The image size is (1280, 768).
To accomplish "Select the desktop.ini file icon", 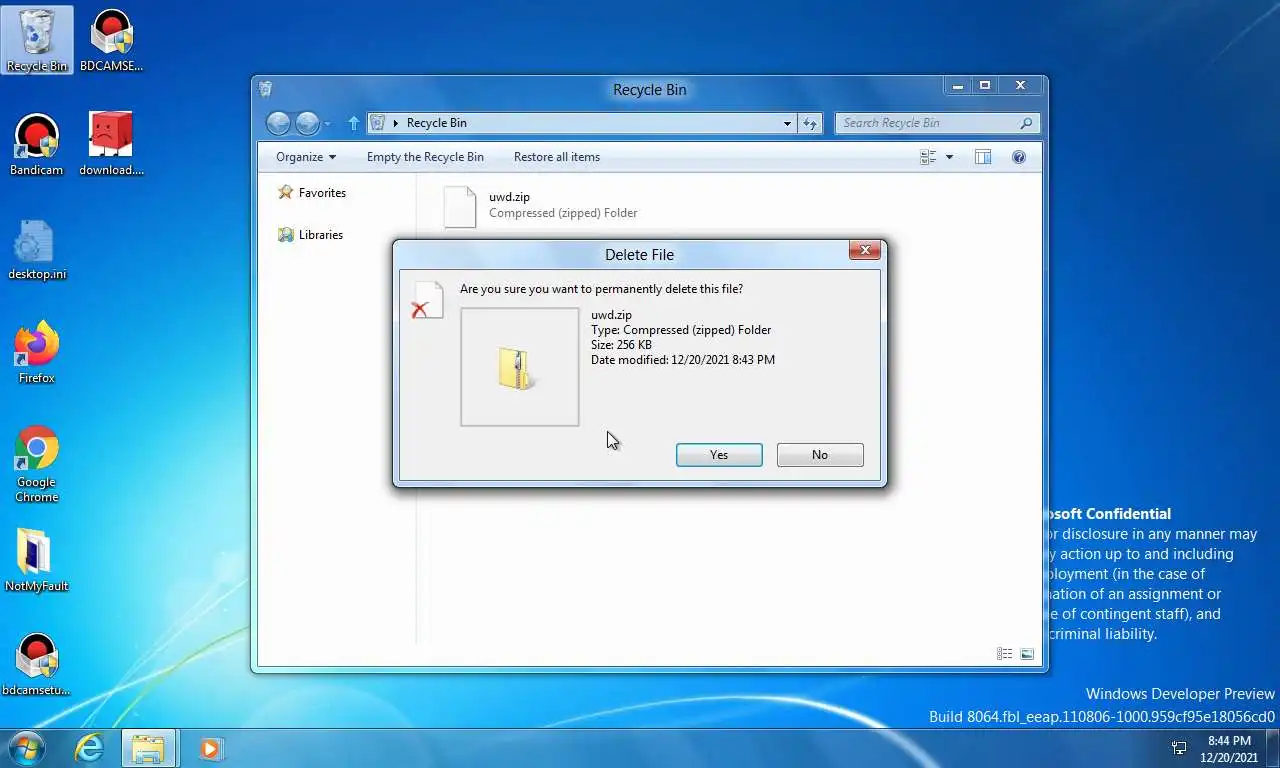I will [x=37, y=250].
